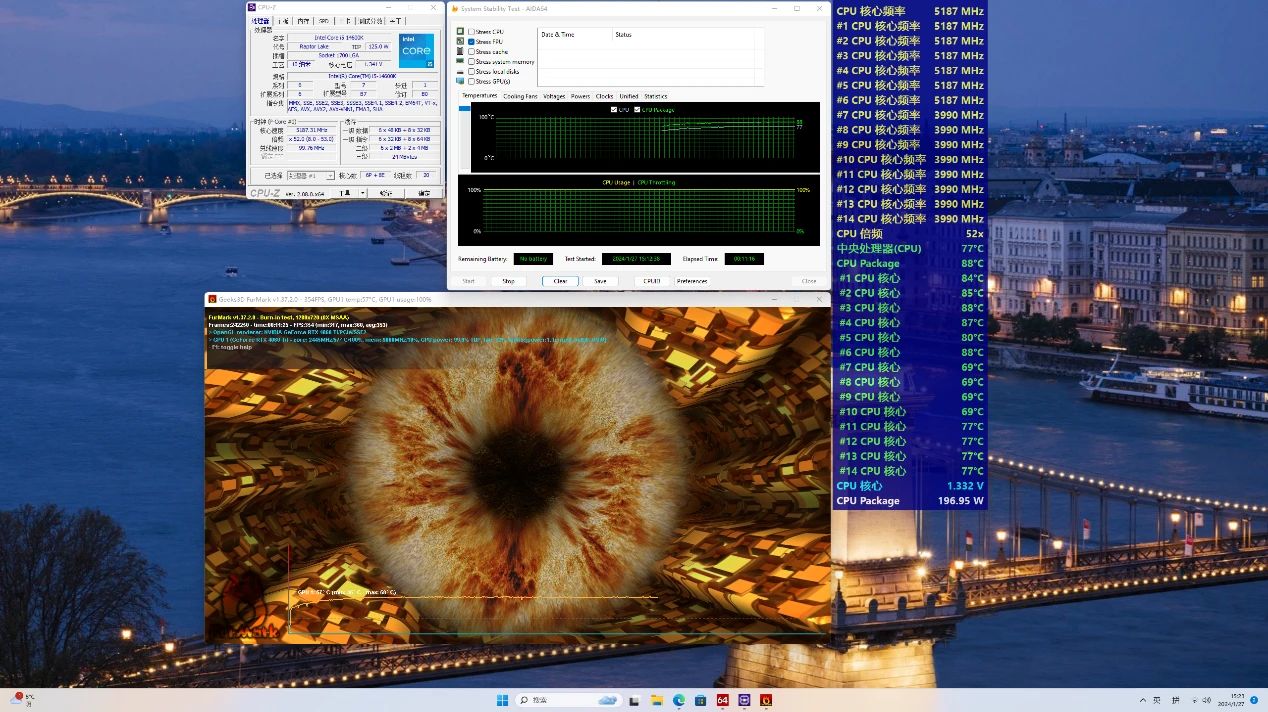This screenshot has height=712, width=1268.
Task: Open the Statistics tab in AIDA64
Action: coord(655,96)
